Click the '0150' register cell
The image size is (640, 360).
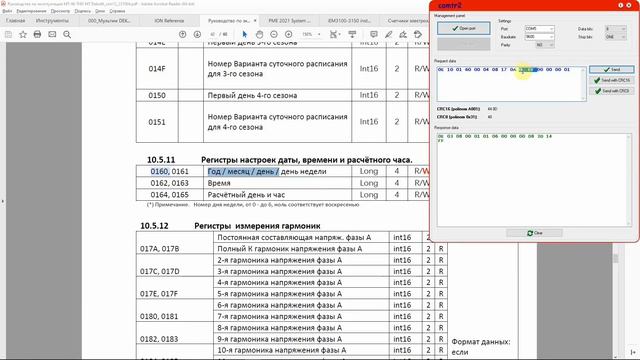click(157, 95)
